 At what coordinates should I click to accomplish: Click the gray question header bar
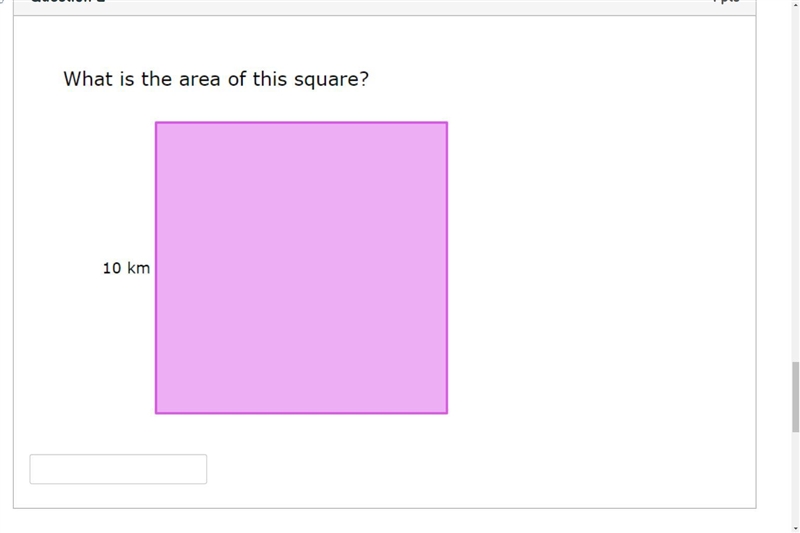(x=385, y=7)
